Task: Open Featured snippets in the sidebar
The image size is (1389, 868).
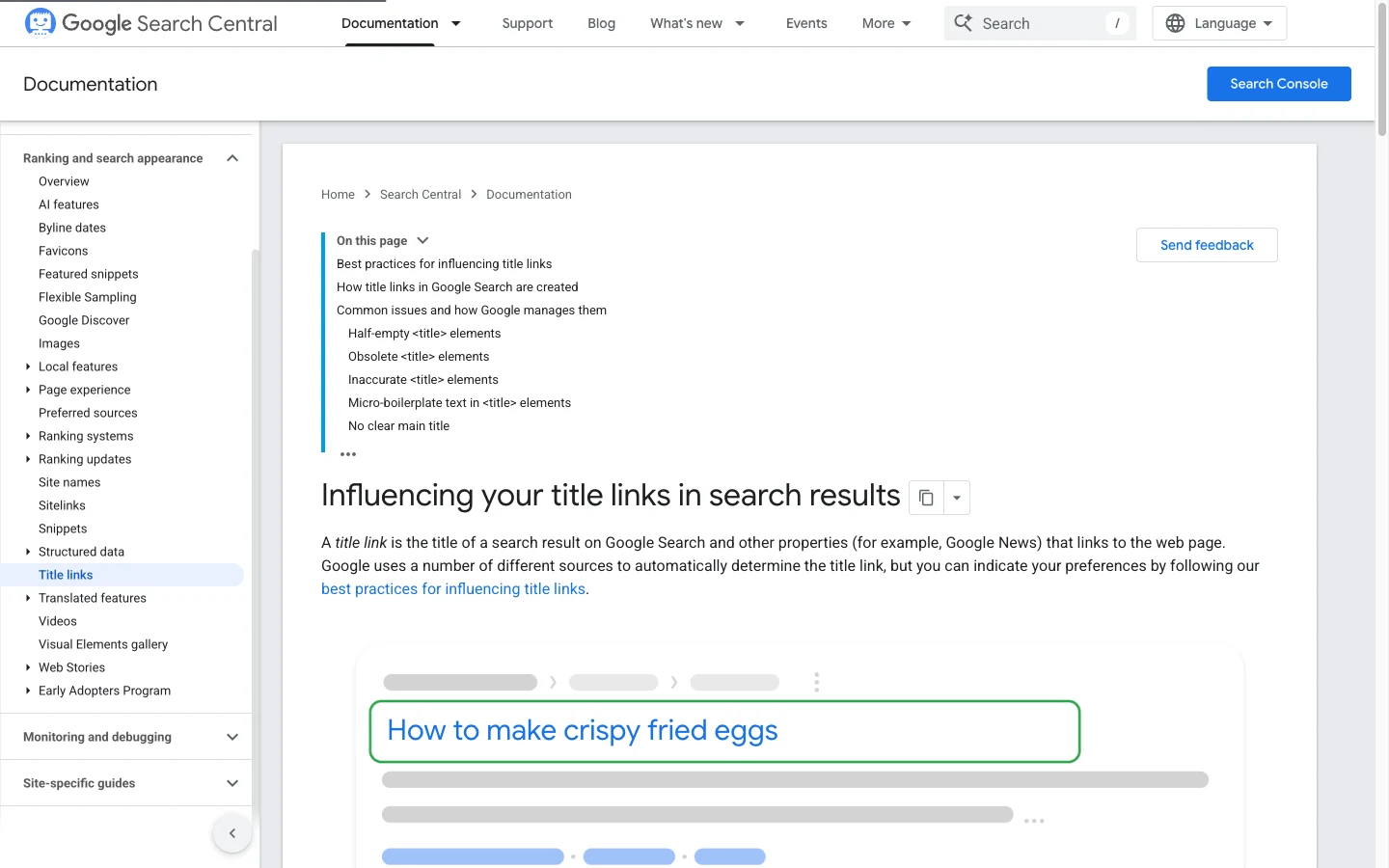Action: 89,274
